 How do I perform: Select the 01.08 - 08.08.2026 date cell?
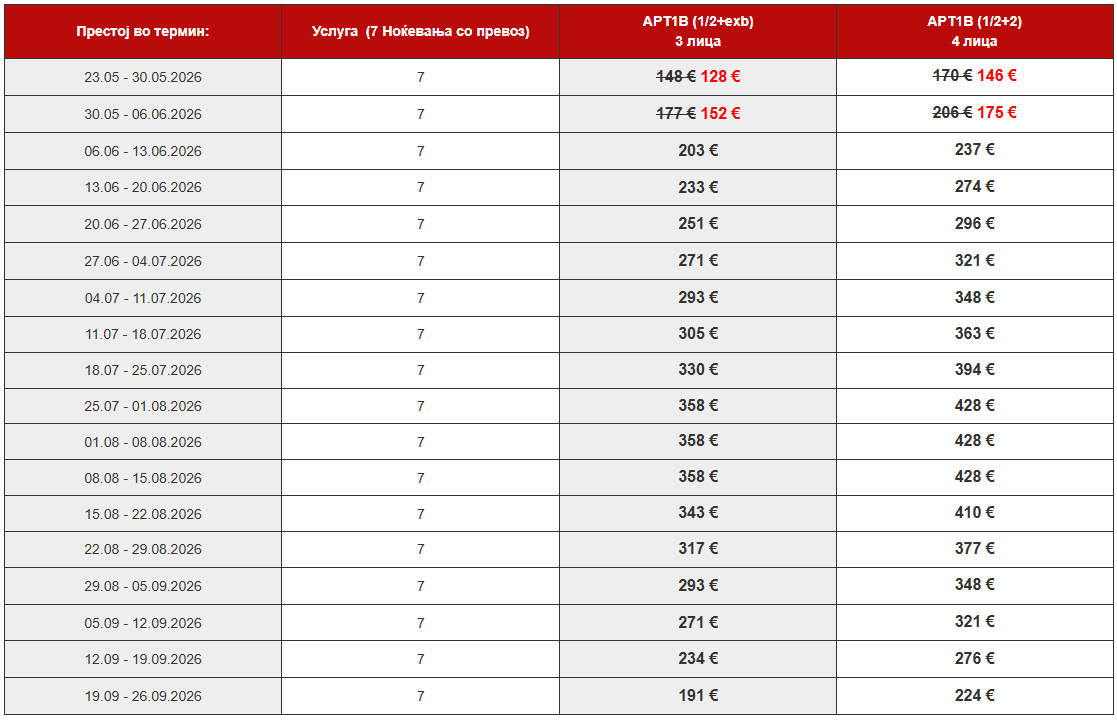click(x=143, y=442)
